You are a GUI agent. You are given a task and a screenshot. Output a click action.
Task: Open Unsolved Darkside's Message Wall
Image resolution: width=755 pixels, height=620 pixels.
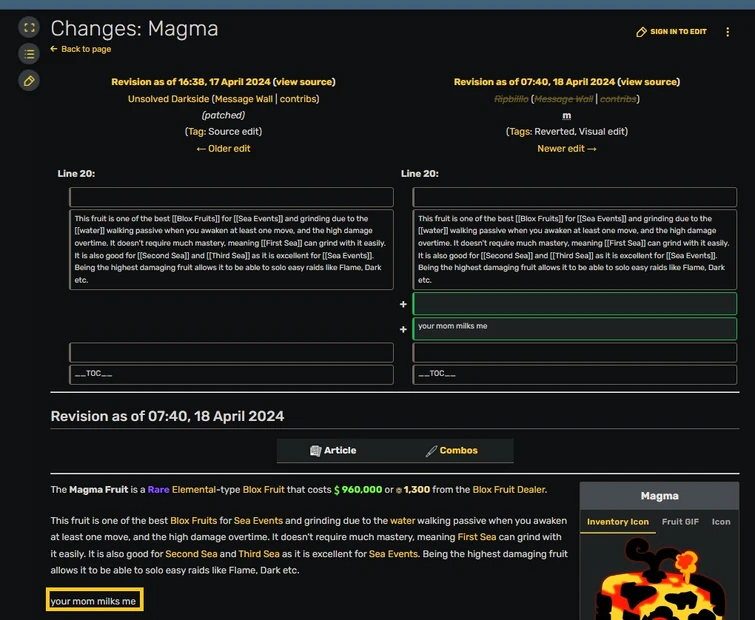244,99
